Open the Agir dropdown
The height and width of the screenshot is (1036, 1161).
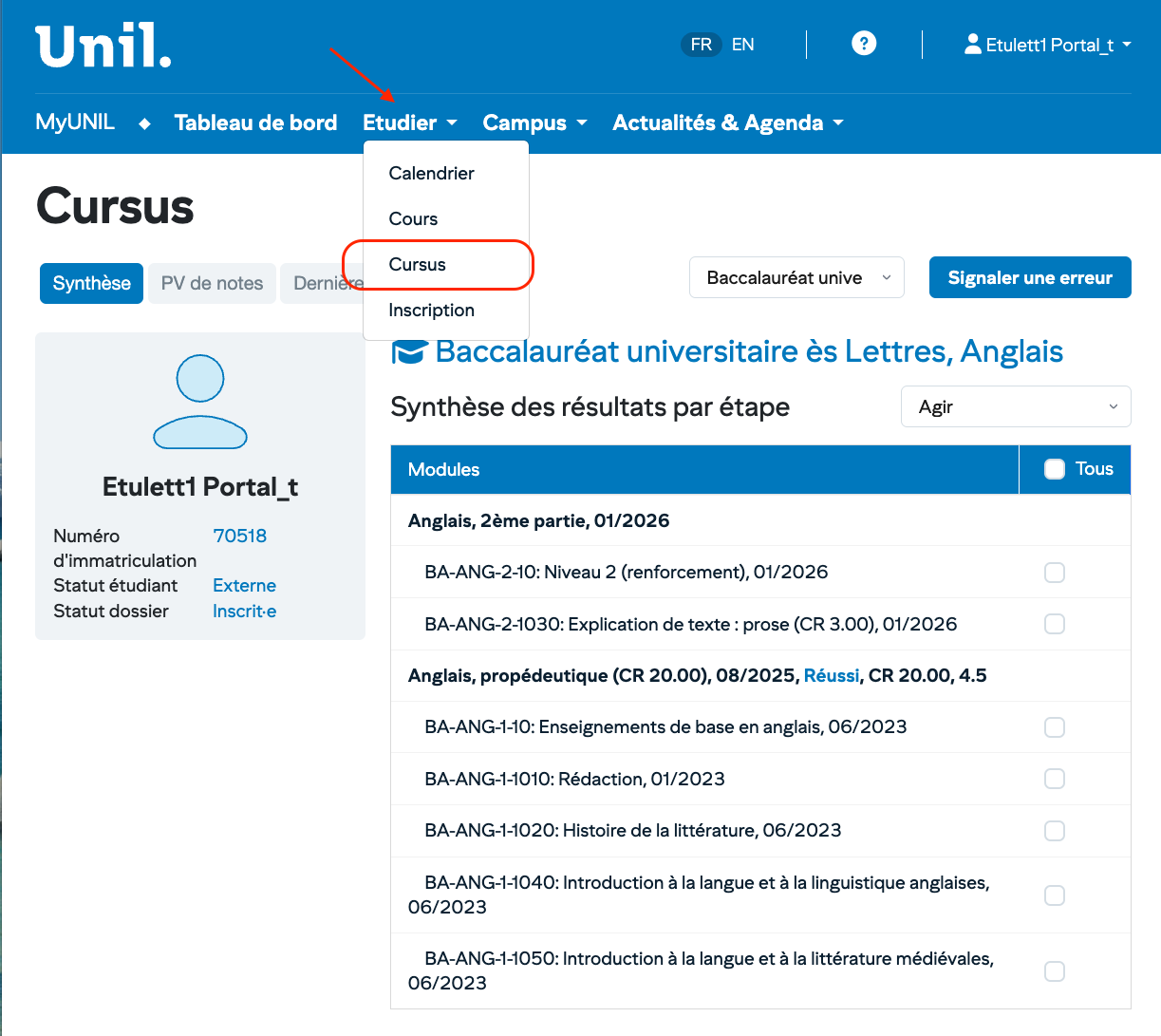point(1015,406)
